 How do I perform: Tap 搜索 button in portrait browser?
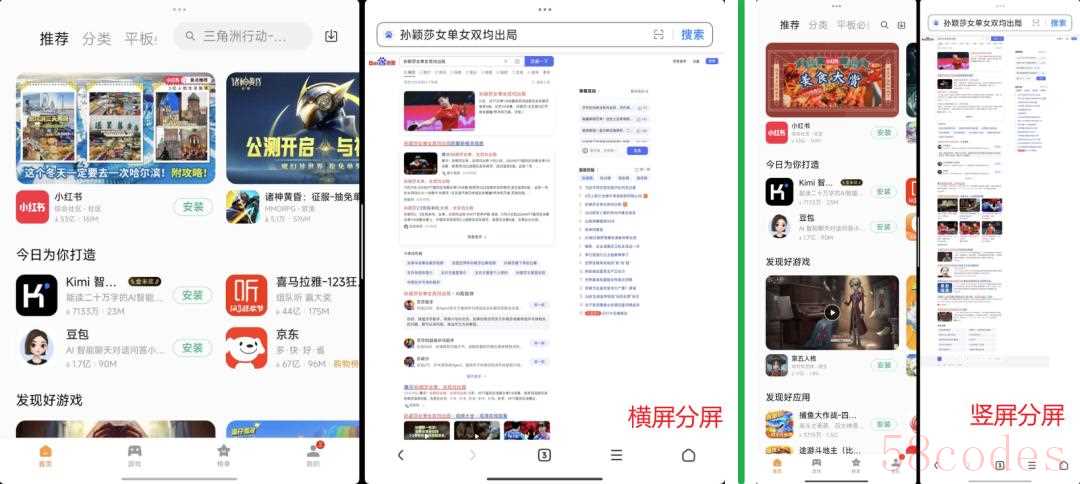coord(1058,23)
